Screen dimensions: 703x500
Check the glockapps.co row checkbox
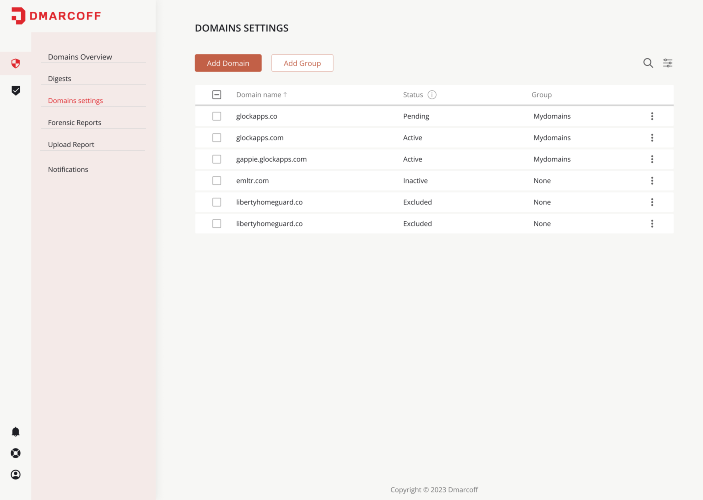tap(217, 116)
